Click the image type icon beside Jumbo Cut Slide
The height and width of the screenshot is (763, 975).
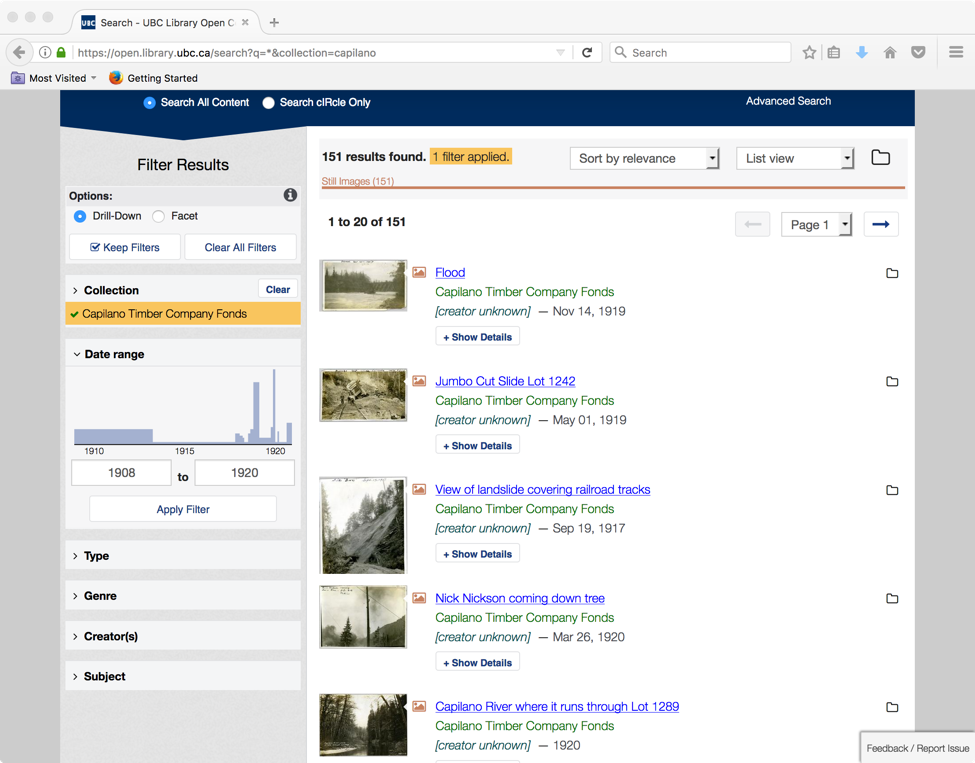pyautogui.click(x=419, y=381)
